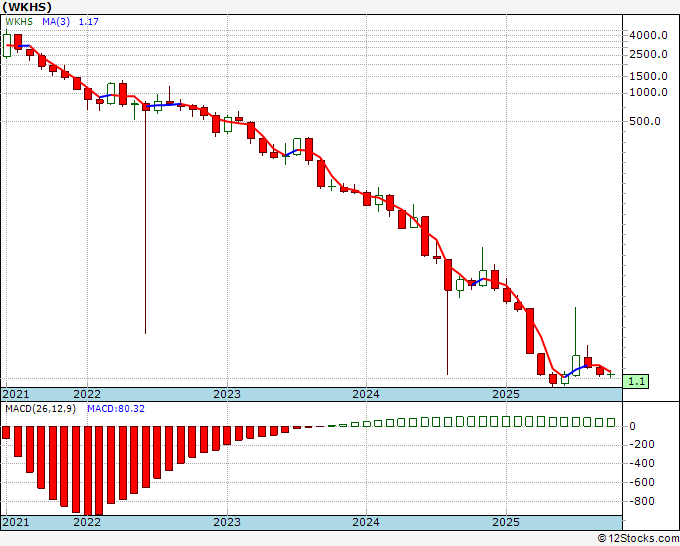680x546 pixels.
Task: Click the 0 level on MACD axis
Action: 632,426
